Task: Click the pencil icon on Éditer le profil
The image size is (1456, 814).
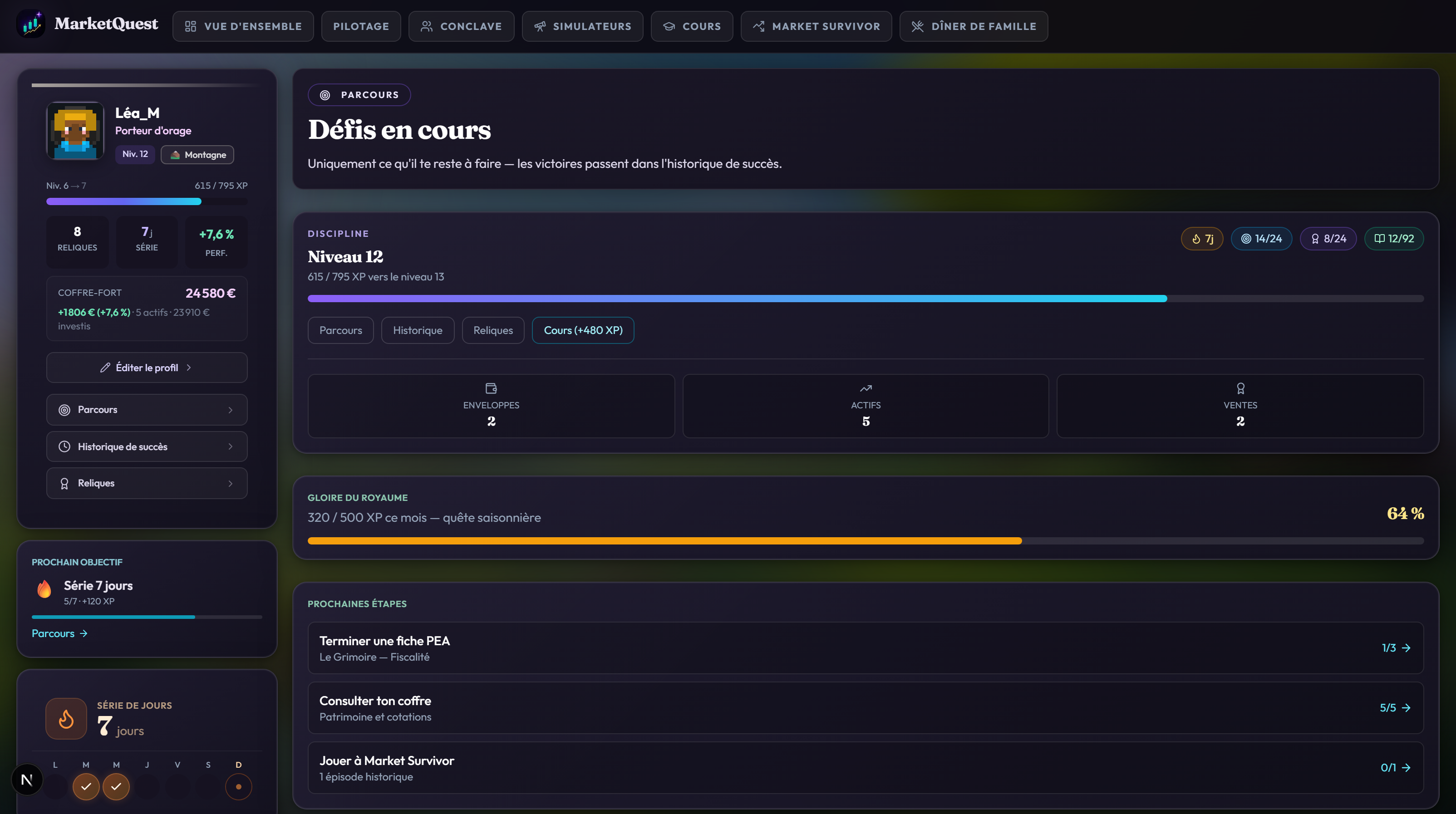Action: click(x=105, y=368)
